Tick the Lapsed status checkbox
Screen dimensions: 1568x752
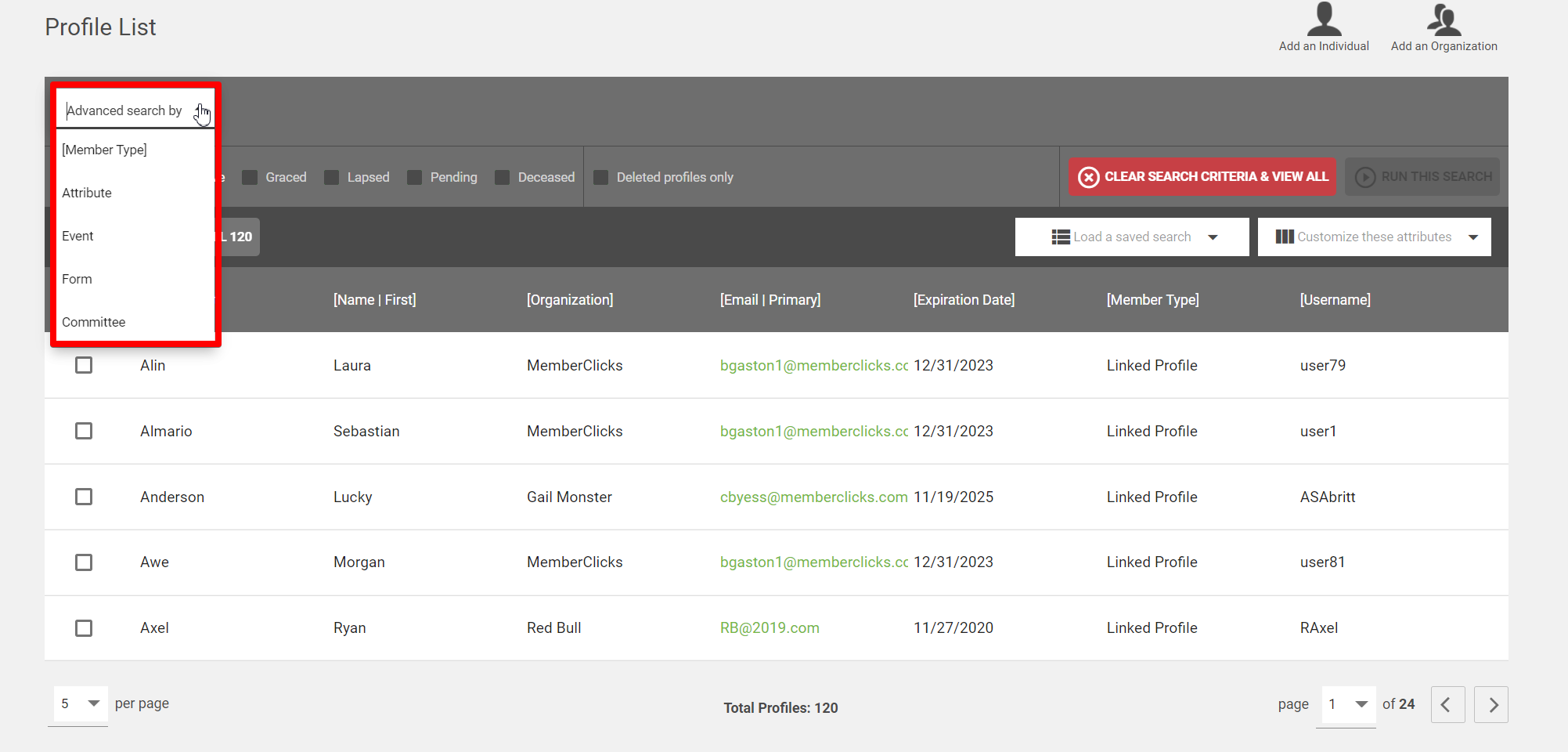click(331, 177)
